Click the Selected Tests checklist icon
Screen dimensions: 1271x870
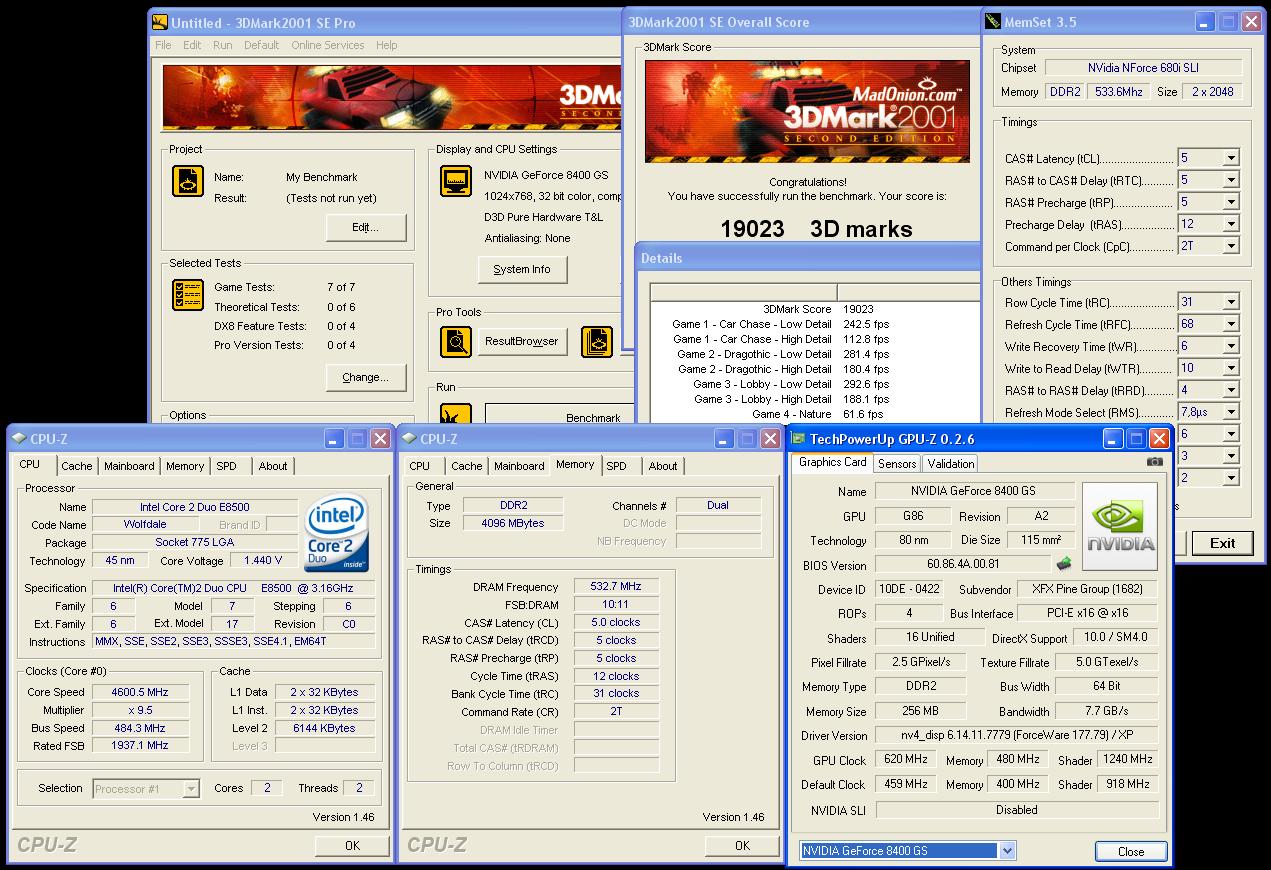[x=187, y=295]
